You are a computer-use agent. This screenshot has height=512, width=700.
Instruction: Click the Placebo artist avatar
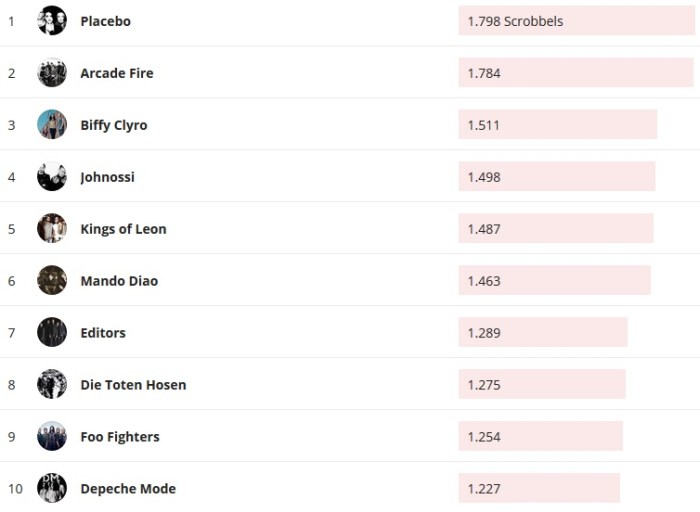tap(52, 21)
